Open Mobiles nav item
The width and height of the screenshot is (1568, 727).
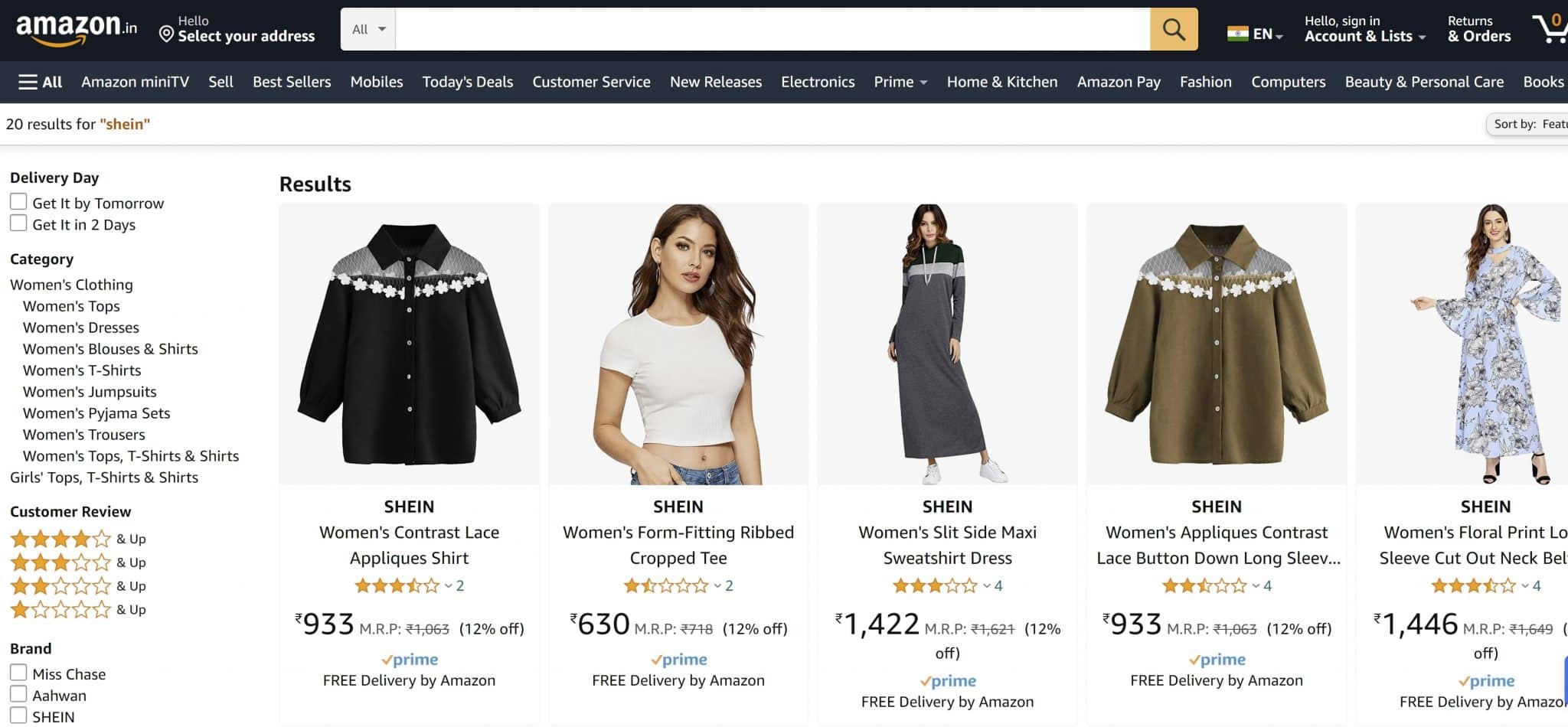click(x=377, y=82)
